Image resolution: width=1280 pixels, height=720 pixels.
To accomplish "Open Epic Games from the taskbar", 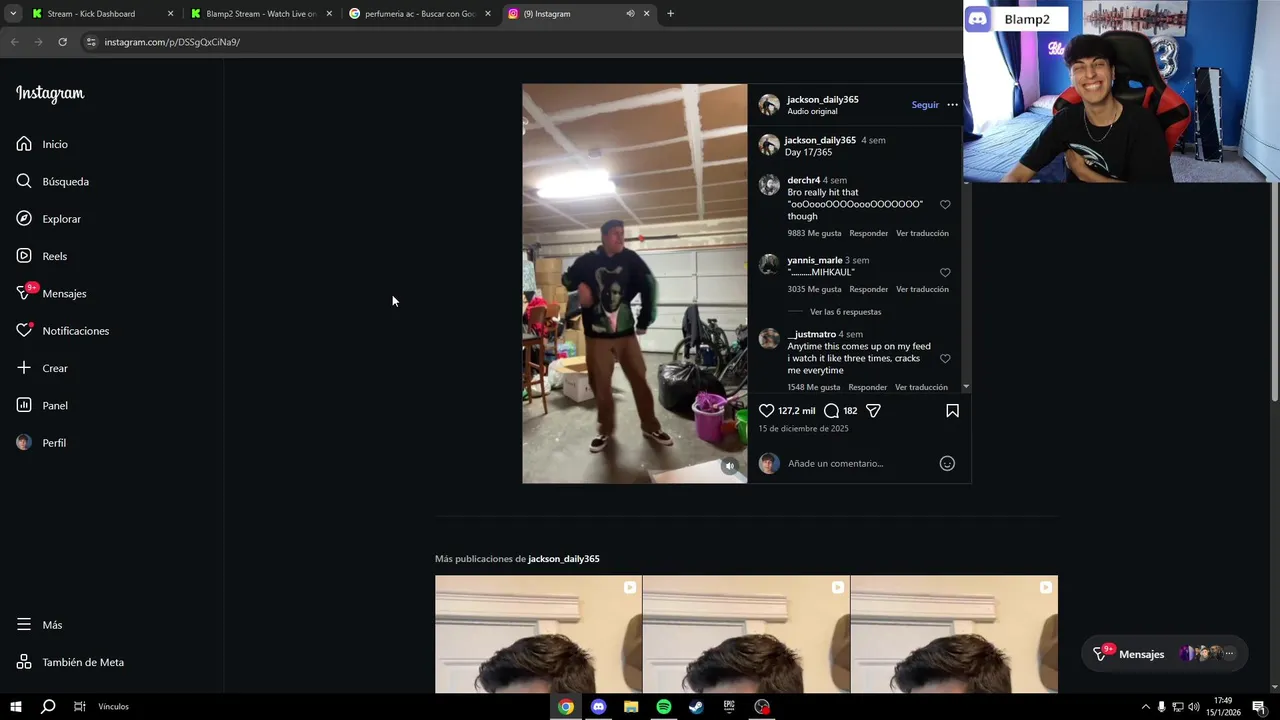I will click(x=729, y=707).
